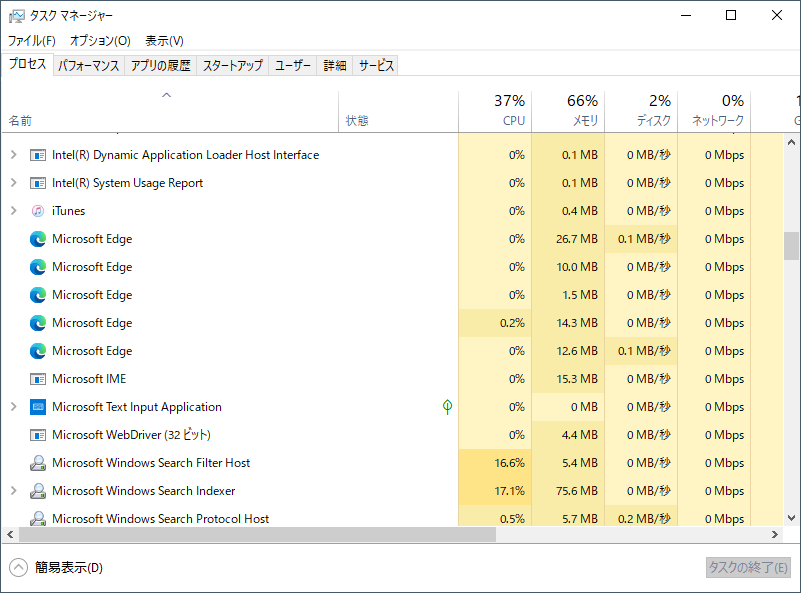Click the 15.3 MB memory cell
801x593 pixels.
(568, 379)
